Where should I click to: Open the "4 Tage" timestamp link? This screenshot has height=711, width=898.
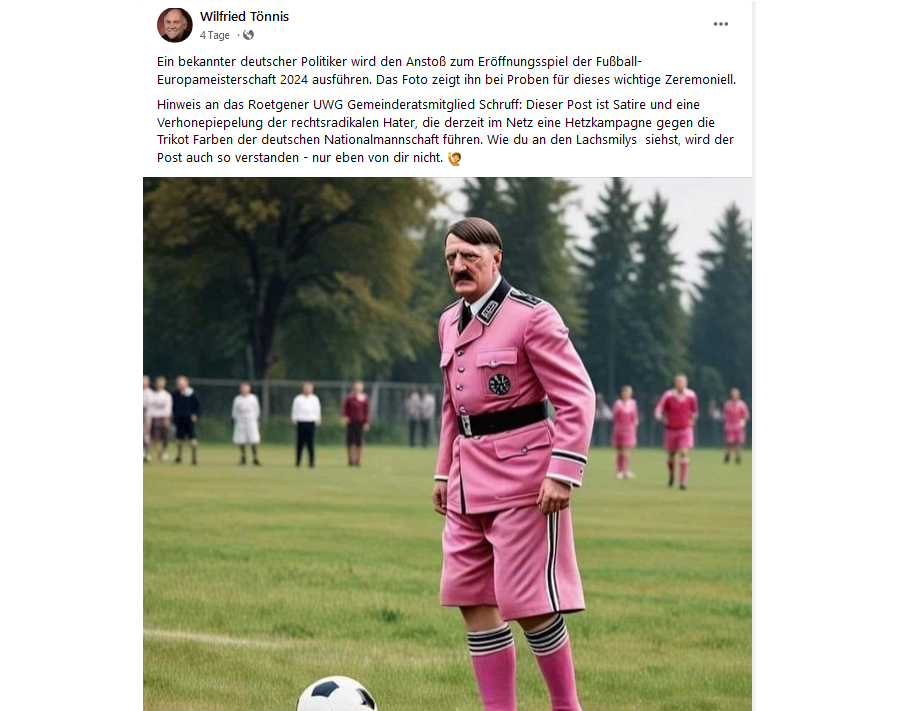tap(215, 35)
